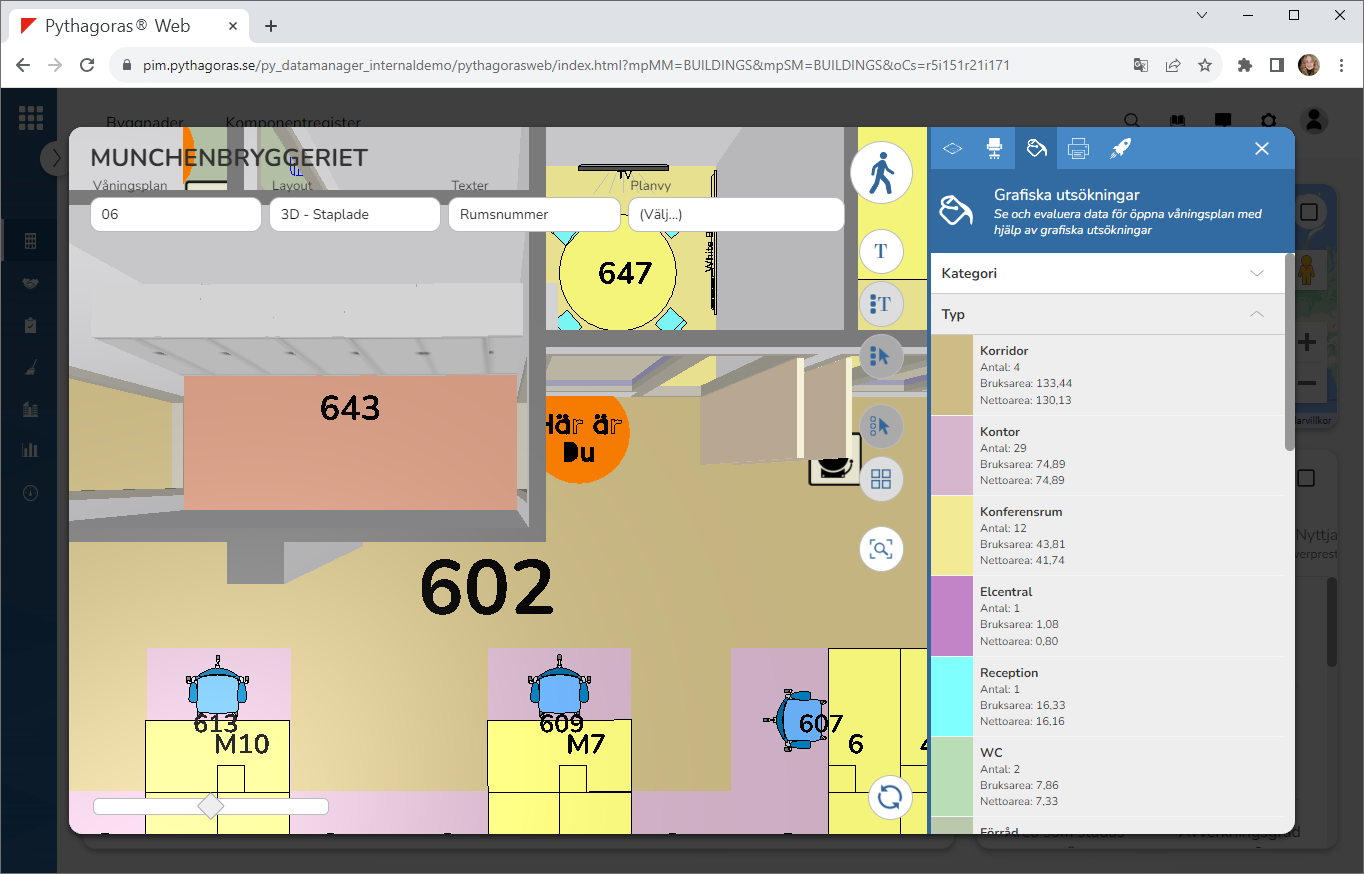Image resolution: width=1364 pixels, height=874 pixels.
Task: Open the rocket icon tab
Action: click(x=1120, y=148)
